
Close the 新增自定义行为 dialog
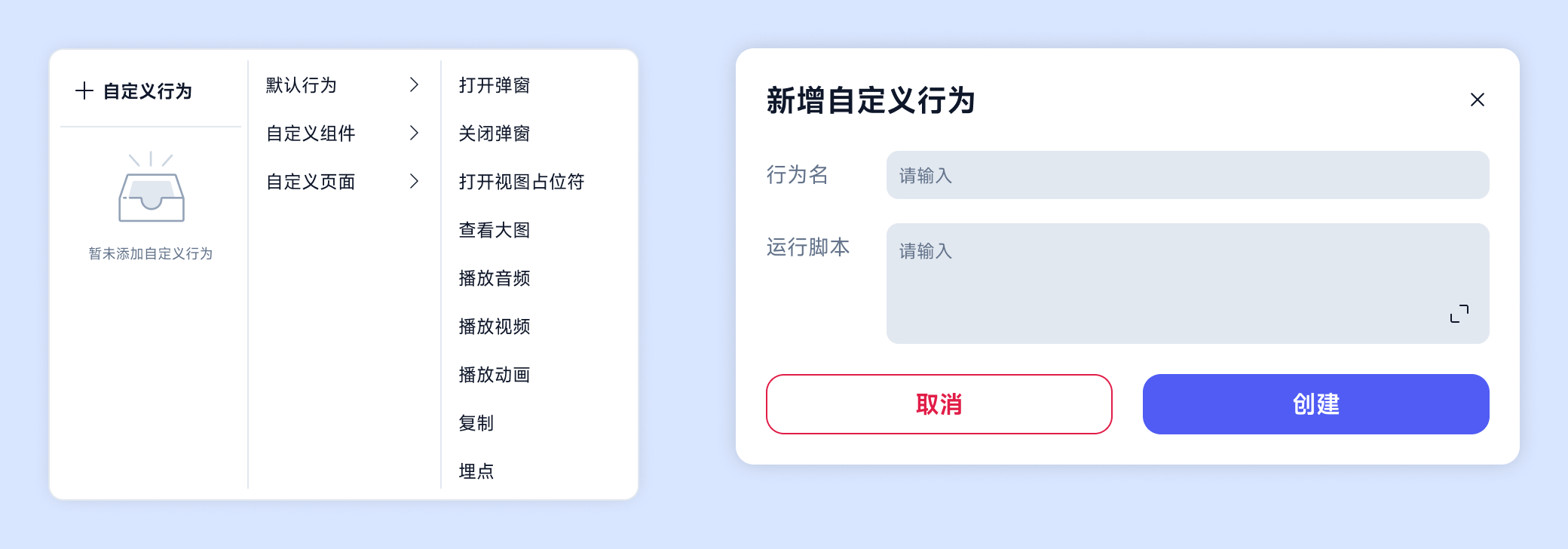pyautogui.click(x=1478, y=100)
